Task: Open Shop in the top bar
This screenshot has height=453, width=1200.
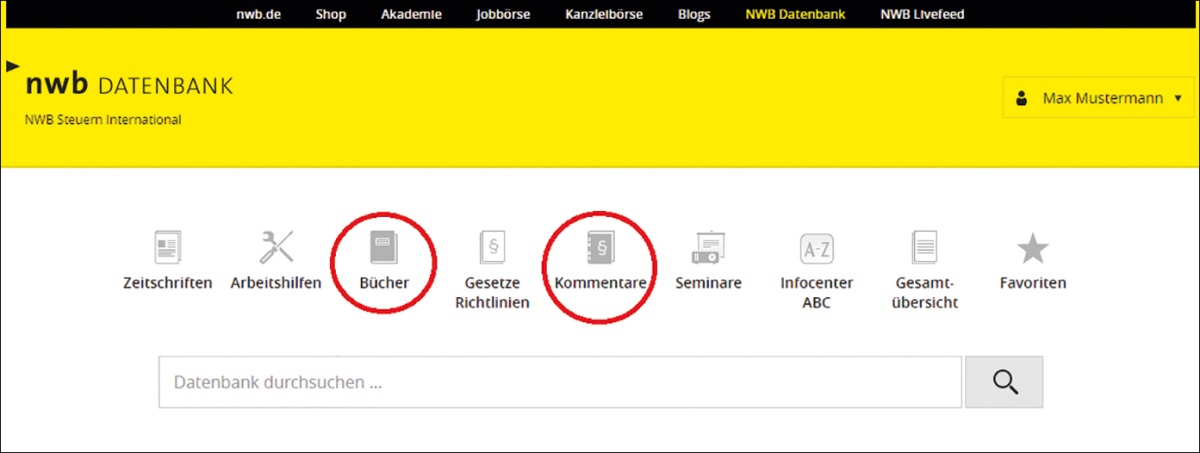Action: click(x=330, y=14)
